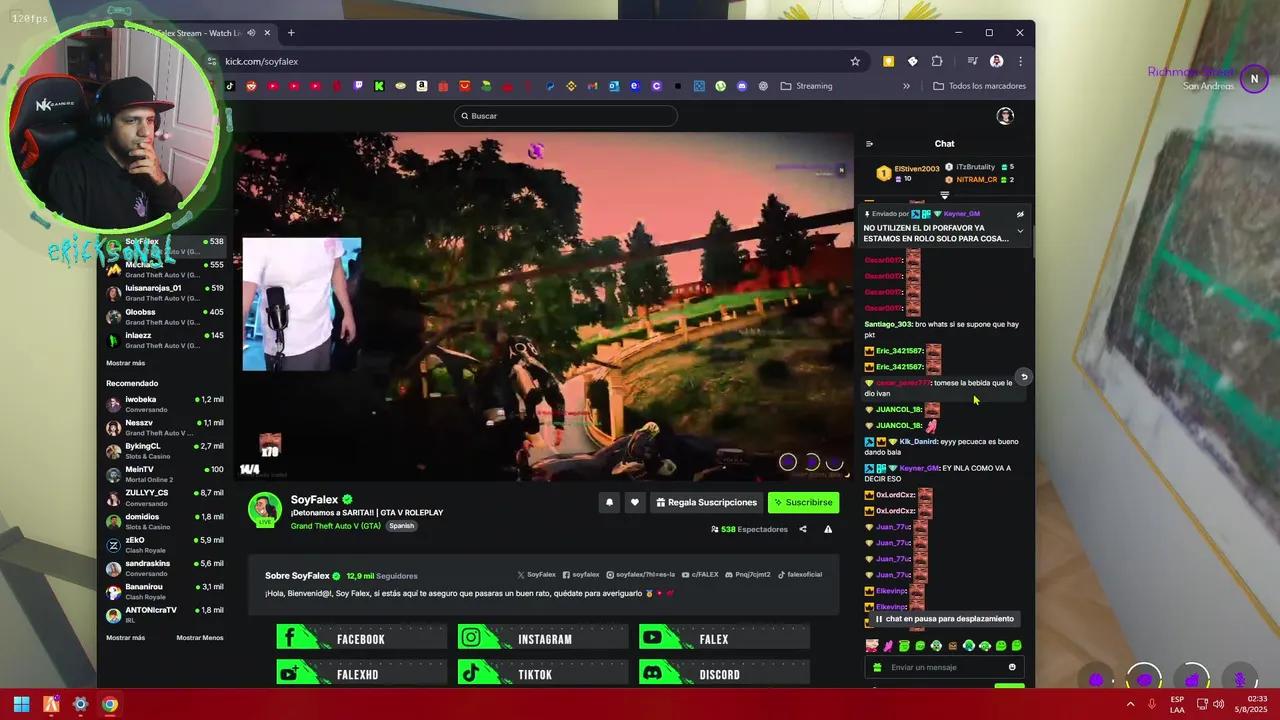Click the TikTok icon next to falexoficial
Image resolution: width=1280 pixels, height=720 pixels.
782,574
